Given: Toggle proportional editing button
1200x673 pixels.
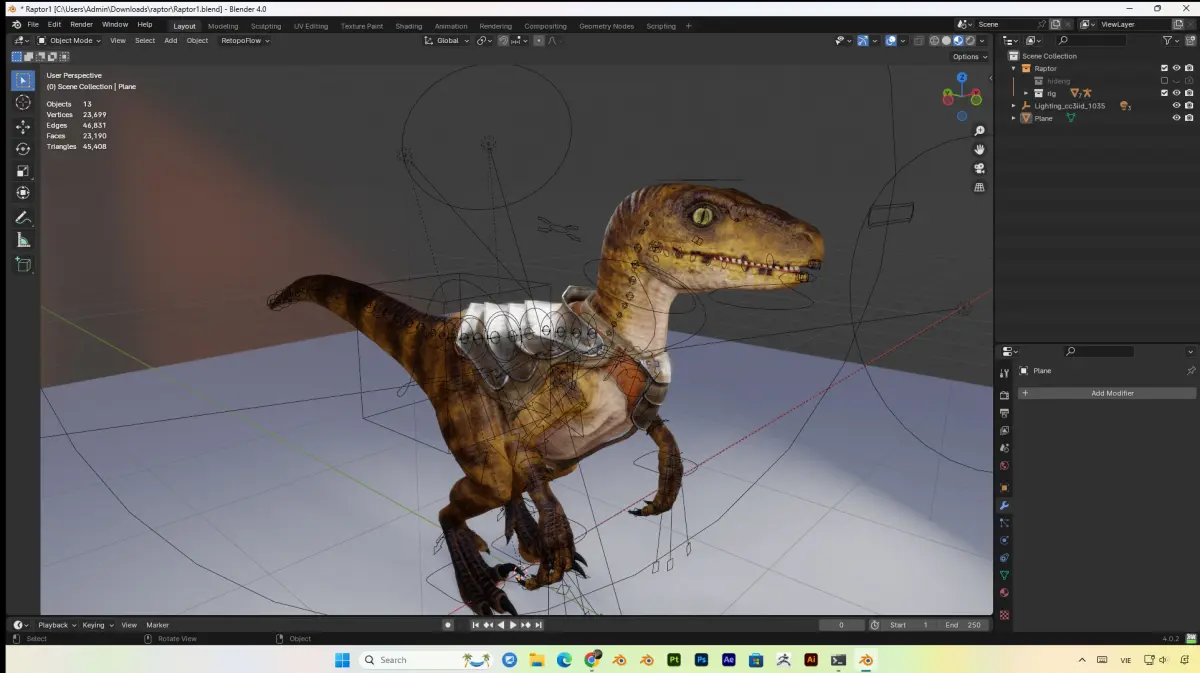Looking at the screenshot, I should [x=539, y=41].
